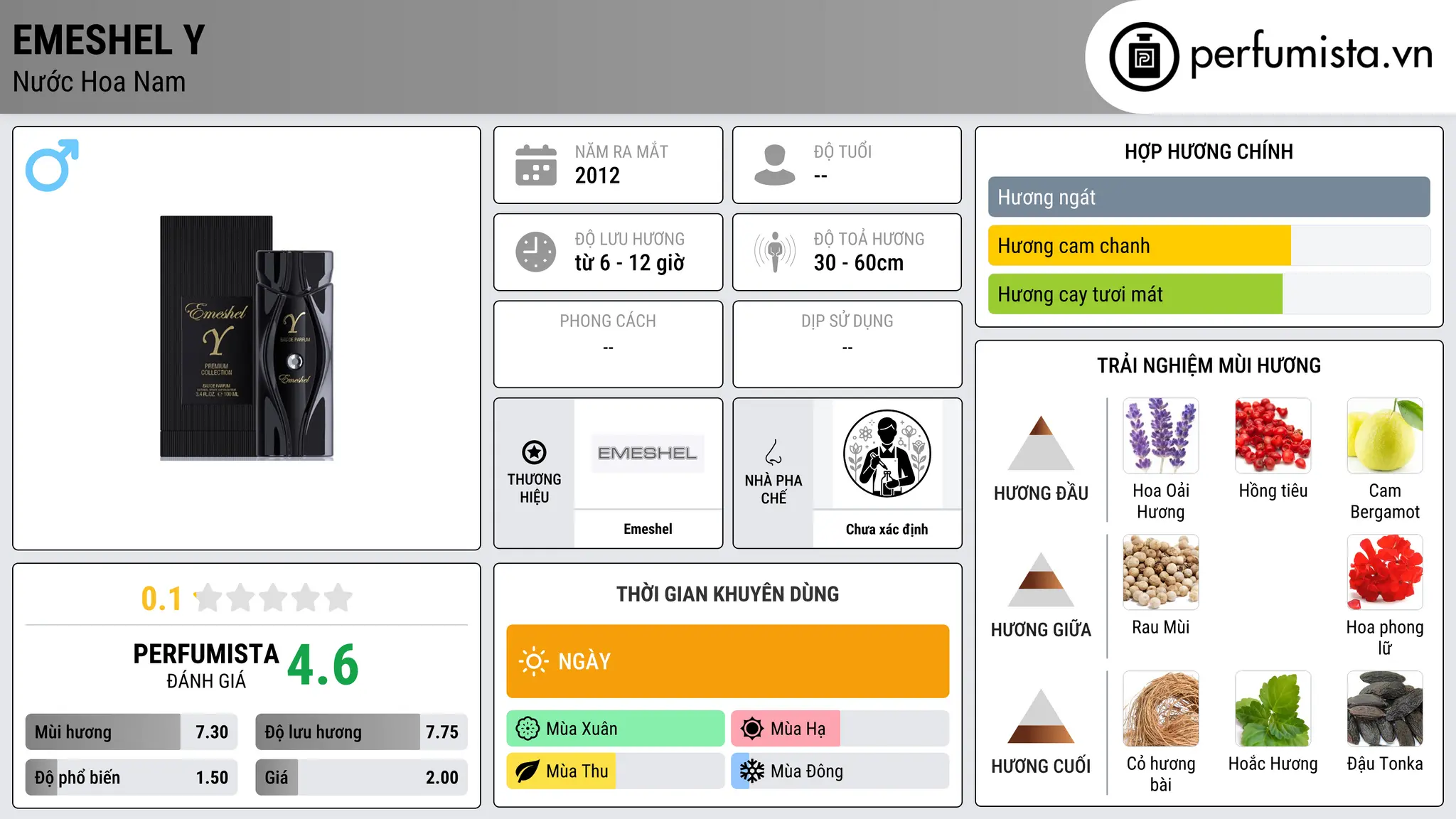The image size is (1456, 819).
Task: Click the Độ lưu hương 7.75 score bar
Action: pos(362,732)
